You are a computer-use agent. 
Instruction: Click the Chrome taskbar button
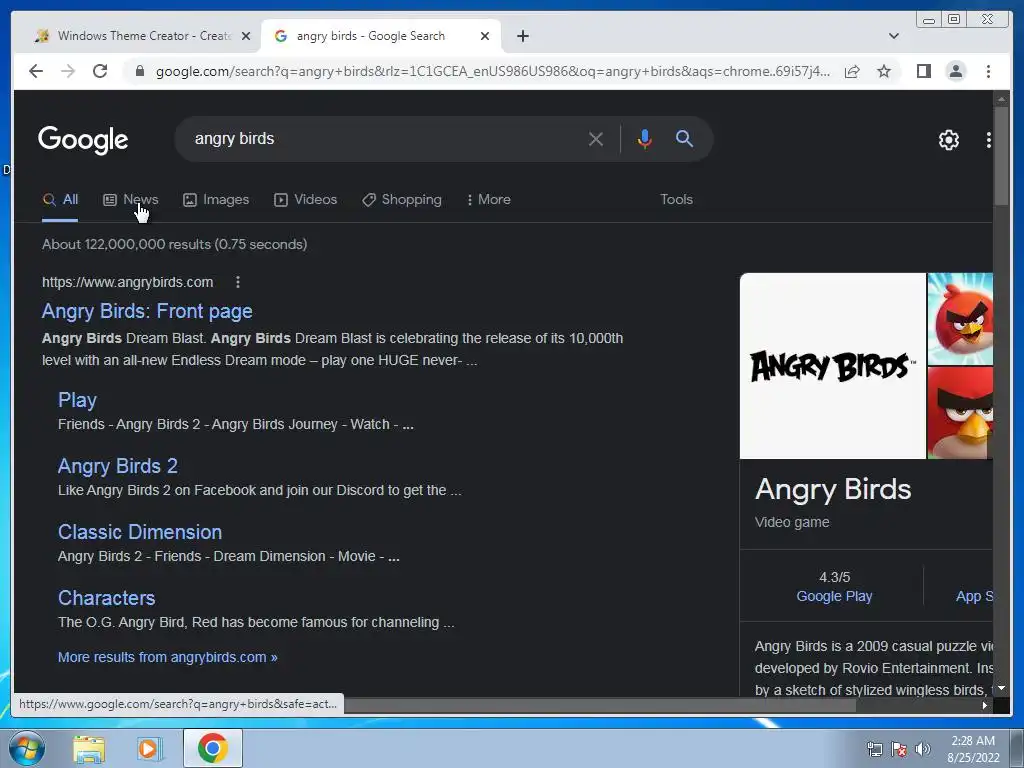coord(212,748)
